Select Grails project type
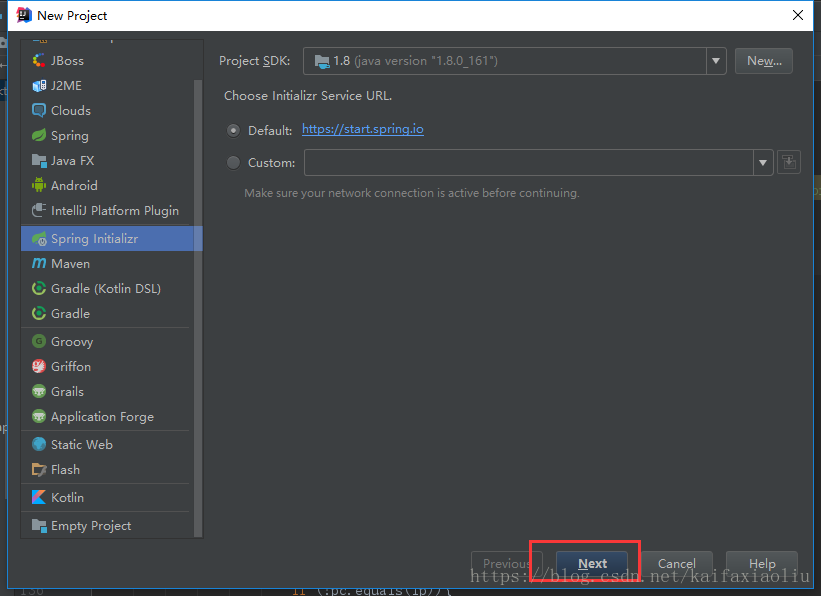The height and width of the screenshot is (596, 821). click(x=107, y=392)
